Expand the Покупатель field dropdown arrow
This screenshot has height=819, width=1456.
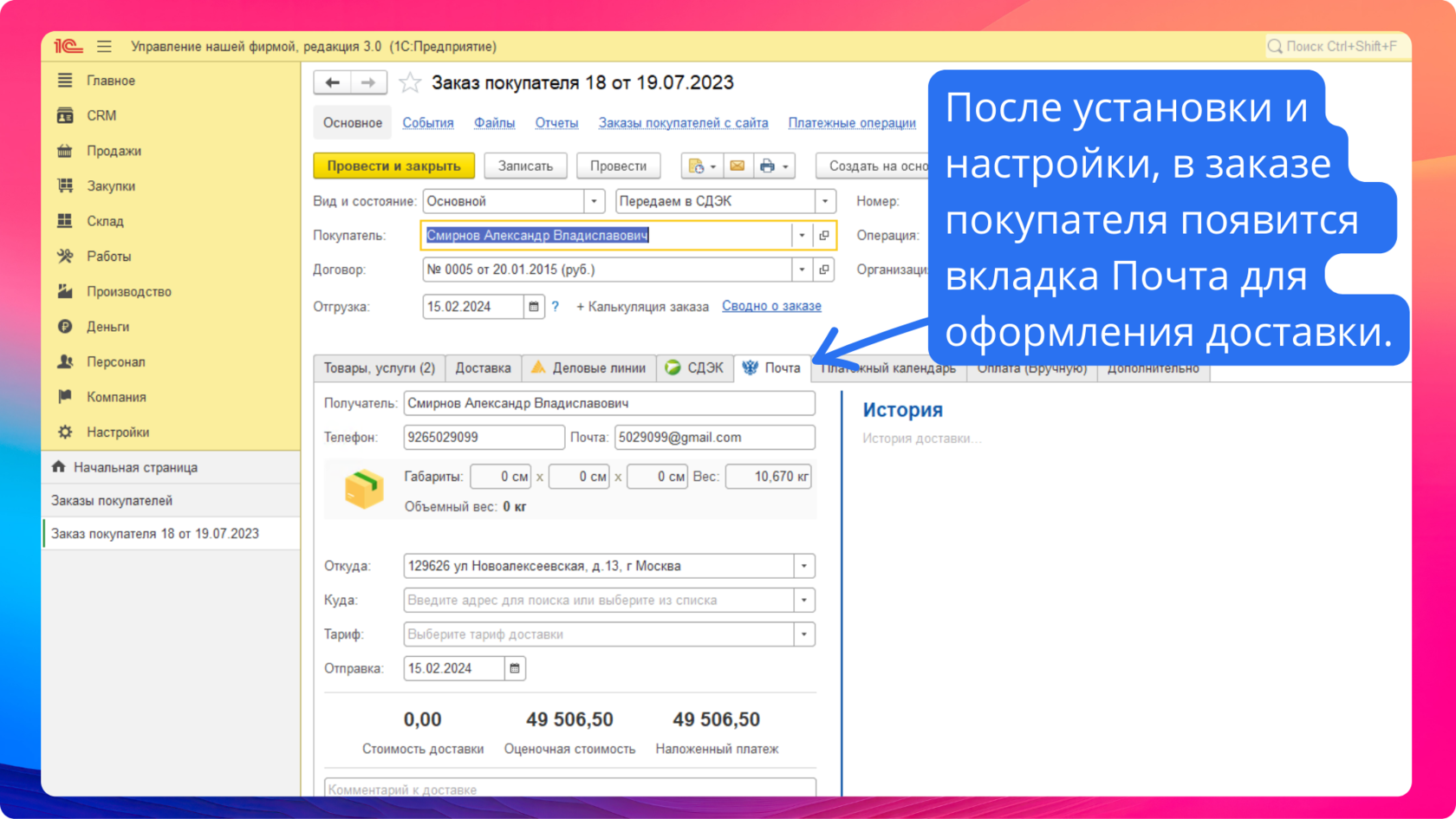[802, 235]
